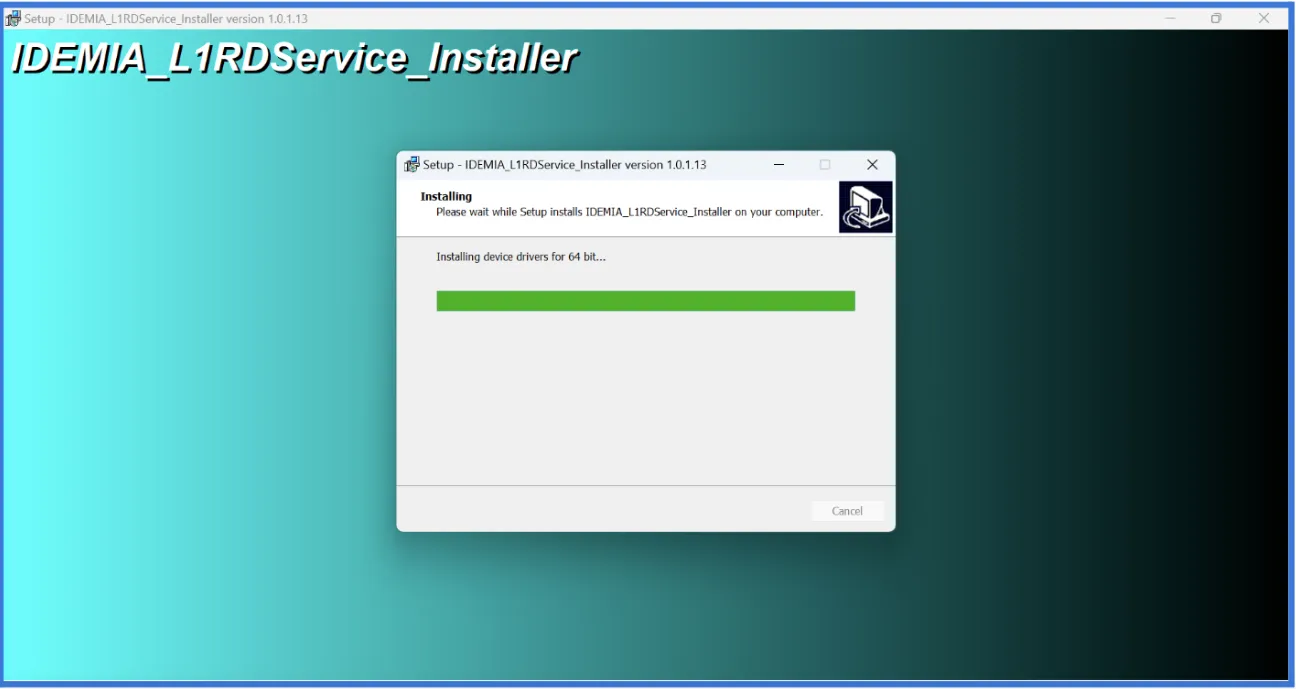Click the outer window title text
This screenshot has height=689, width=1296.
pyautogui.click(x=166, y=19)
